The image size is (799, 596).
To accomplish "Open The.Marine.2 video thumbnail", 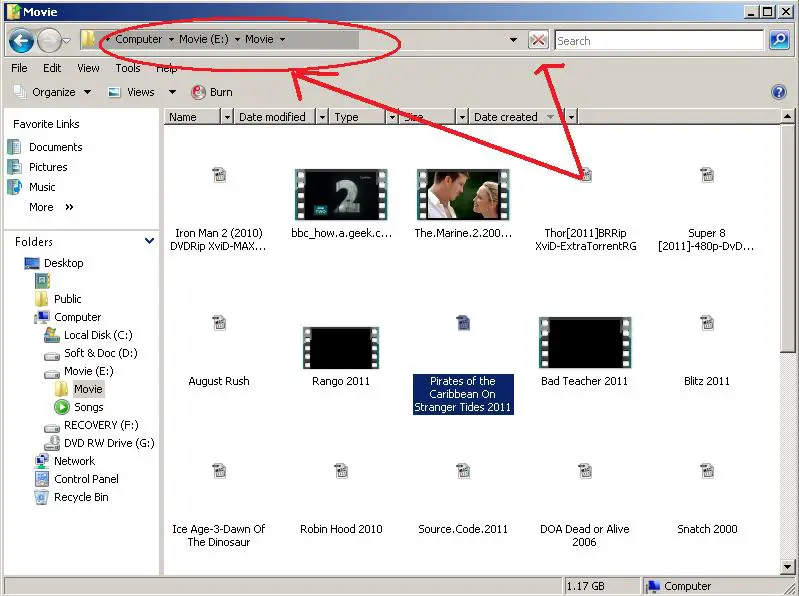I will coord(463,194).
